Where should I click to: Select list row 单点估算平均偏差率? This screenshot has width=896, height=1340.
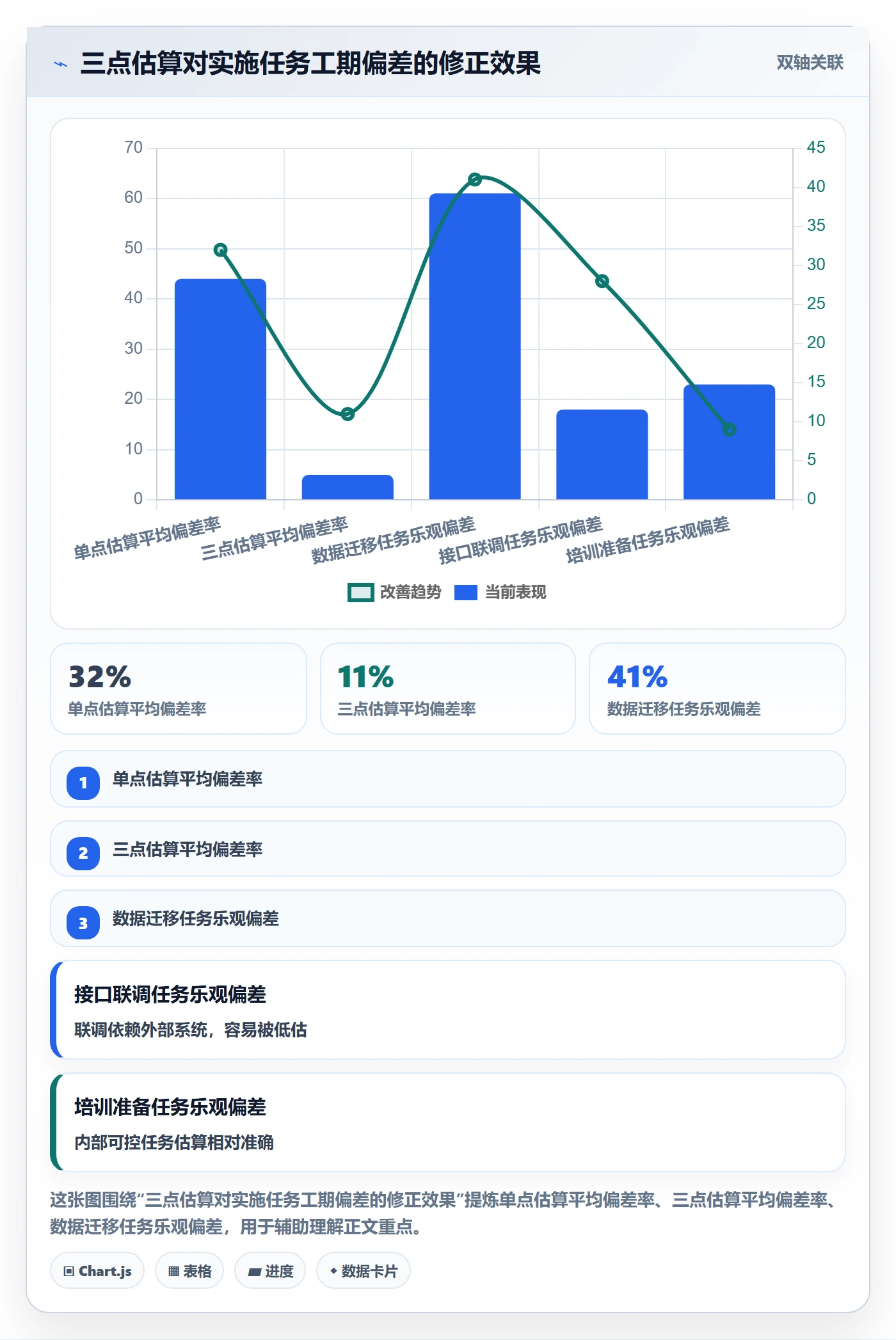pyautogui.click(x=448, y=779)
